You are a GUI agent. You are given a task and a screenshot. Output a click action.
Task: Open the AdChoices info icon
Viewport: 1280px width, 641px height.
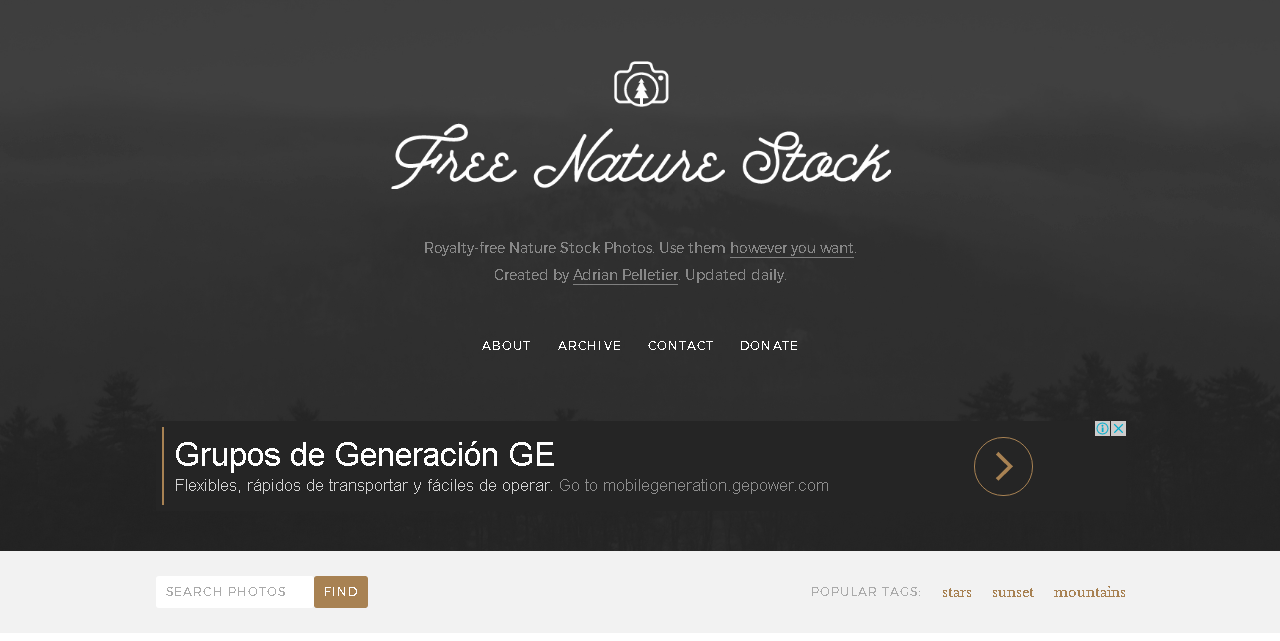click(x=1102, y=428)
